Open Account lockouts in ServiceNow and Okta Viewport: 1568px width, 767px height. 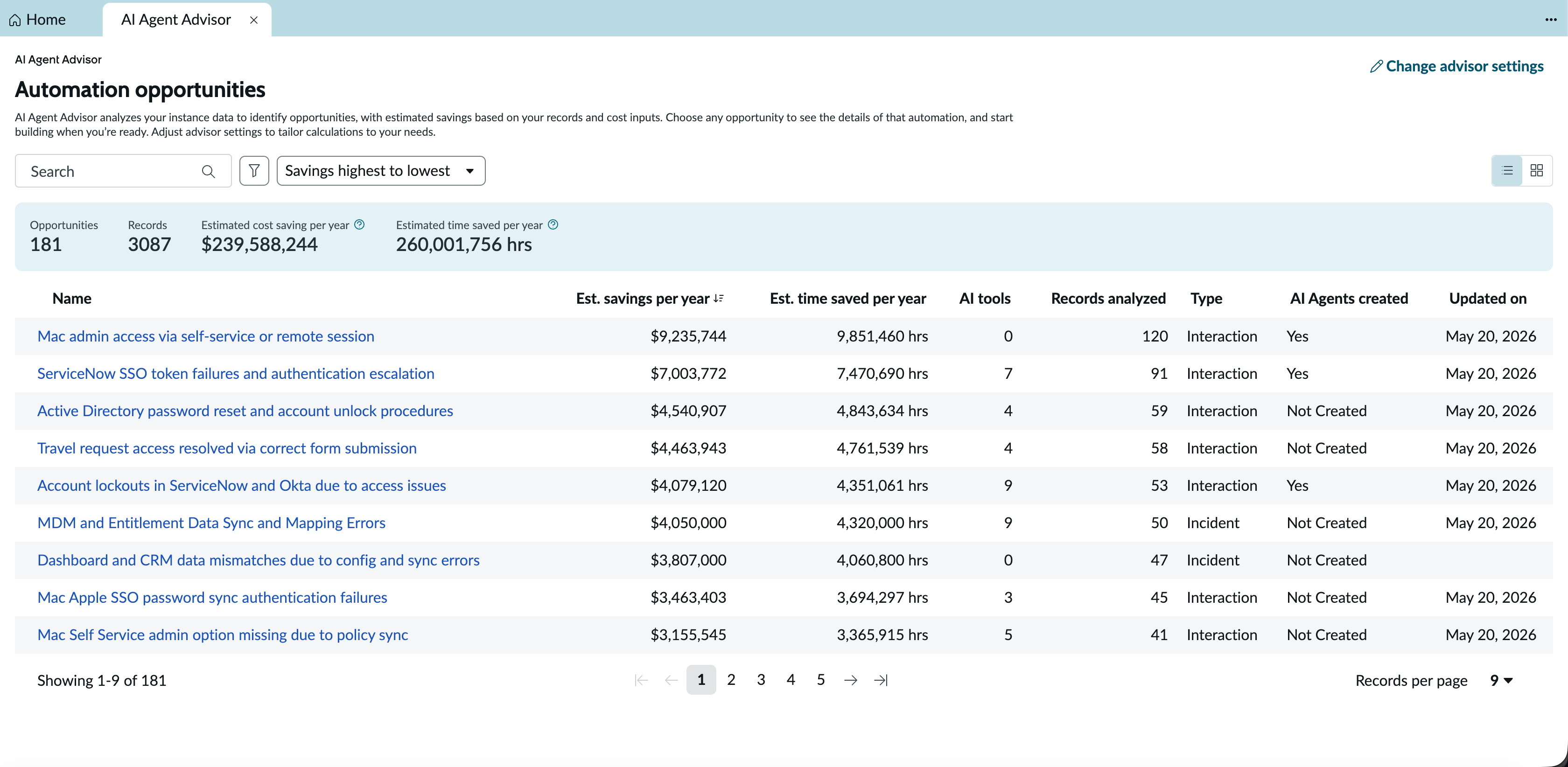coord(242,485)
